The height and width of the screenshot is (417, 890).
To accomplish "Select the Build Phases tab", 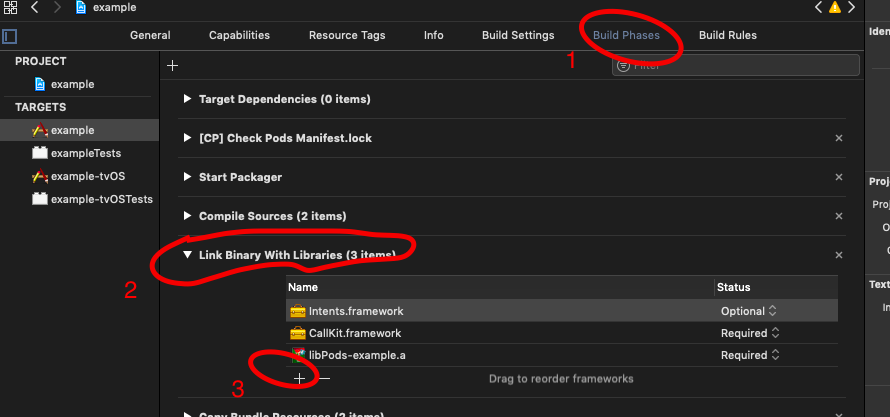I will tap(627, 35).
